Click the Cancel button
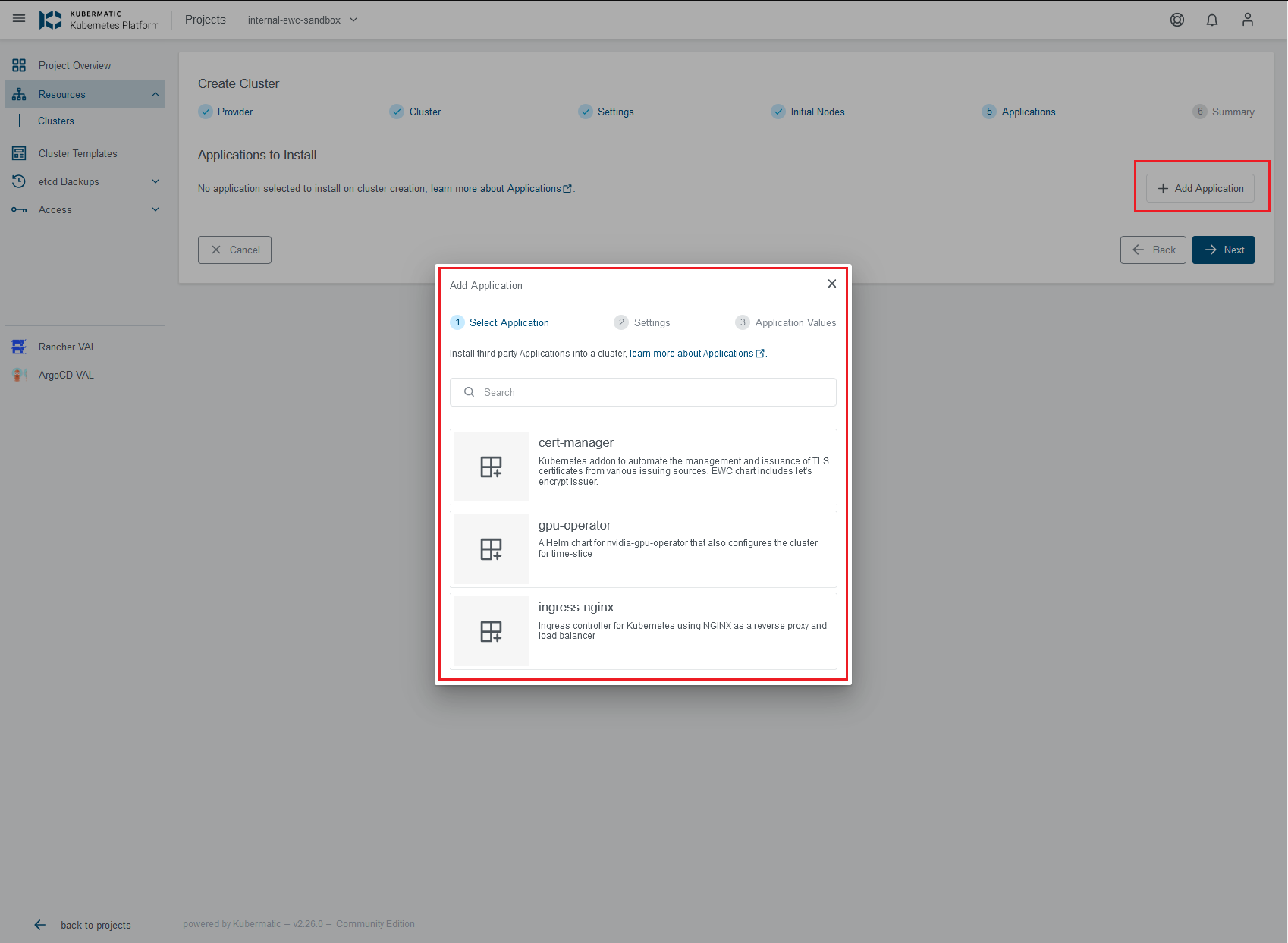The image size is (1288, 943). 234,250
